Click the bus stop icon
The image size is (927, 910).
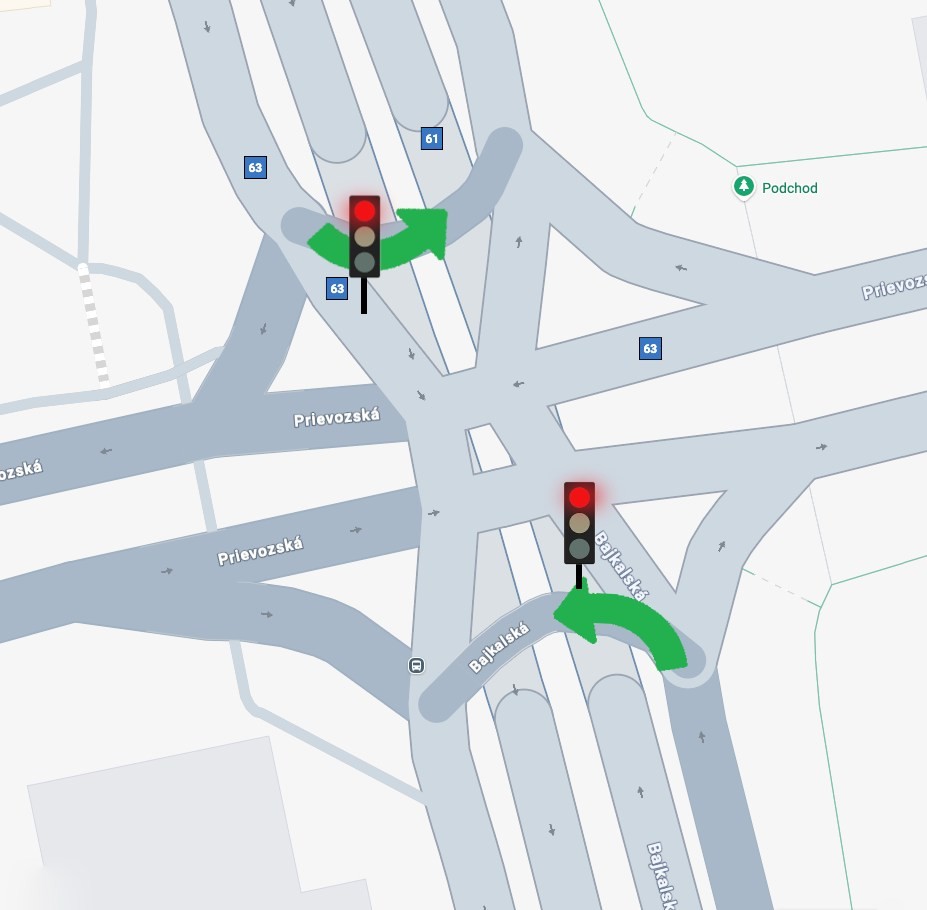(416, 666)
